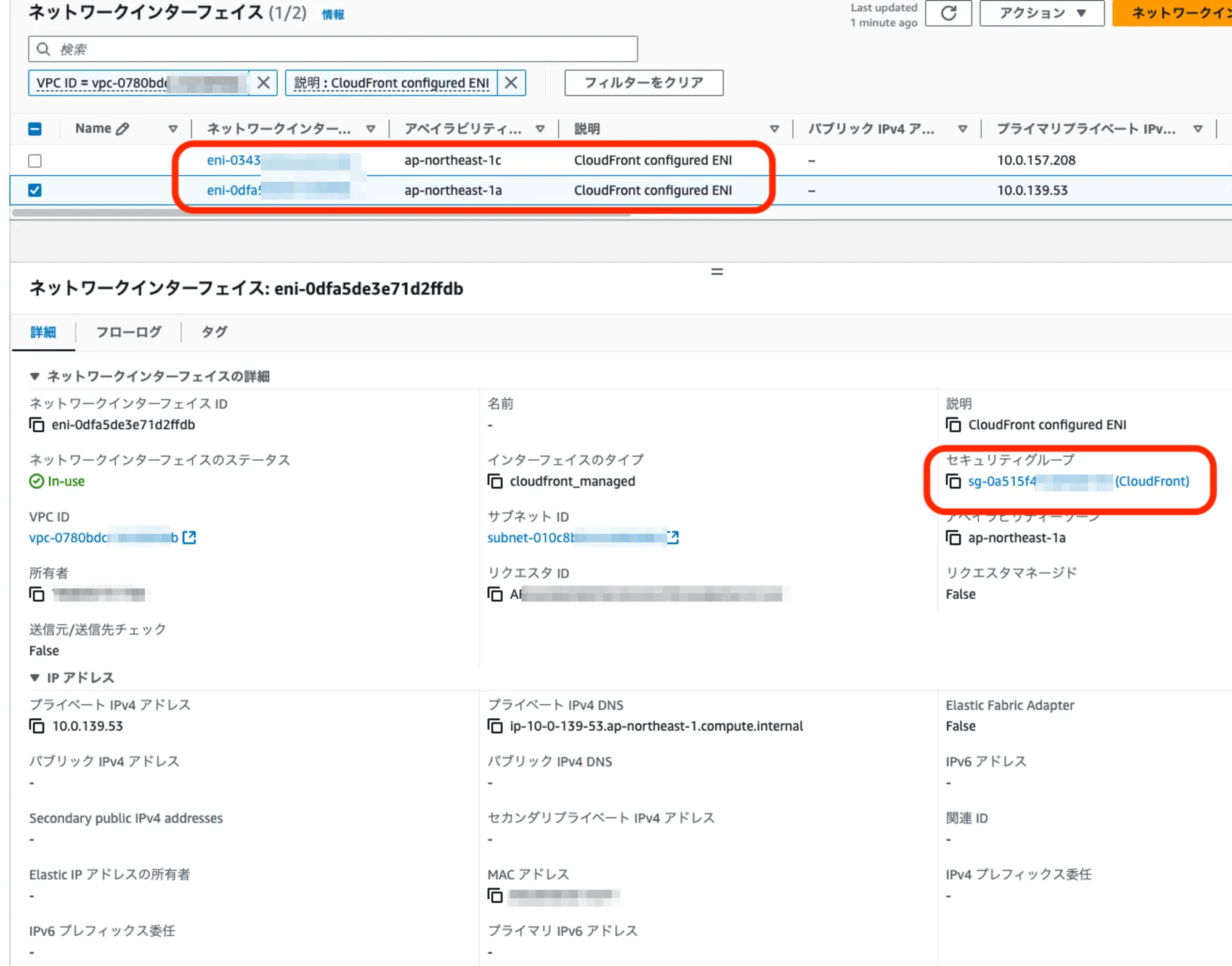Collapse the ネットワークインターフェイスの詳細 section
Viewport: 1232px width, 966px height.
pyautogui.click(x=34, y=376)
